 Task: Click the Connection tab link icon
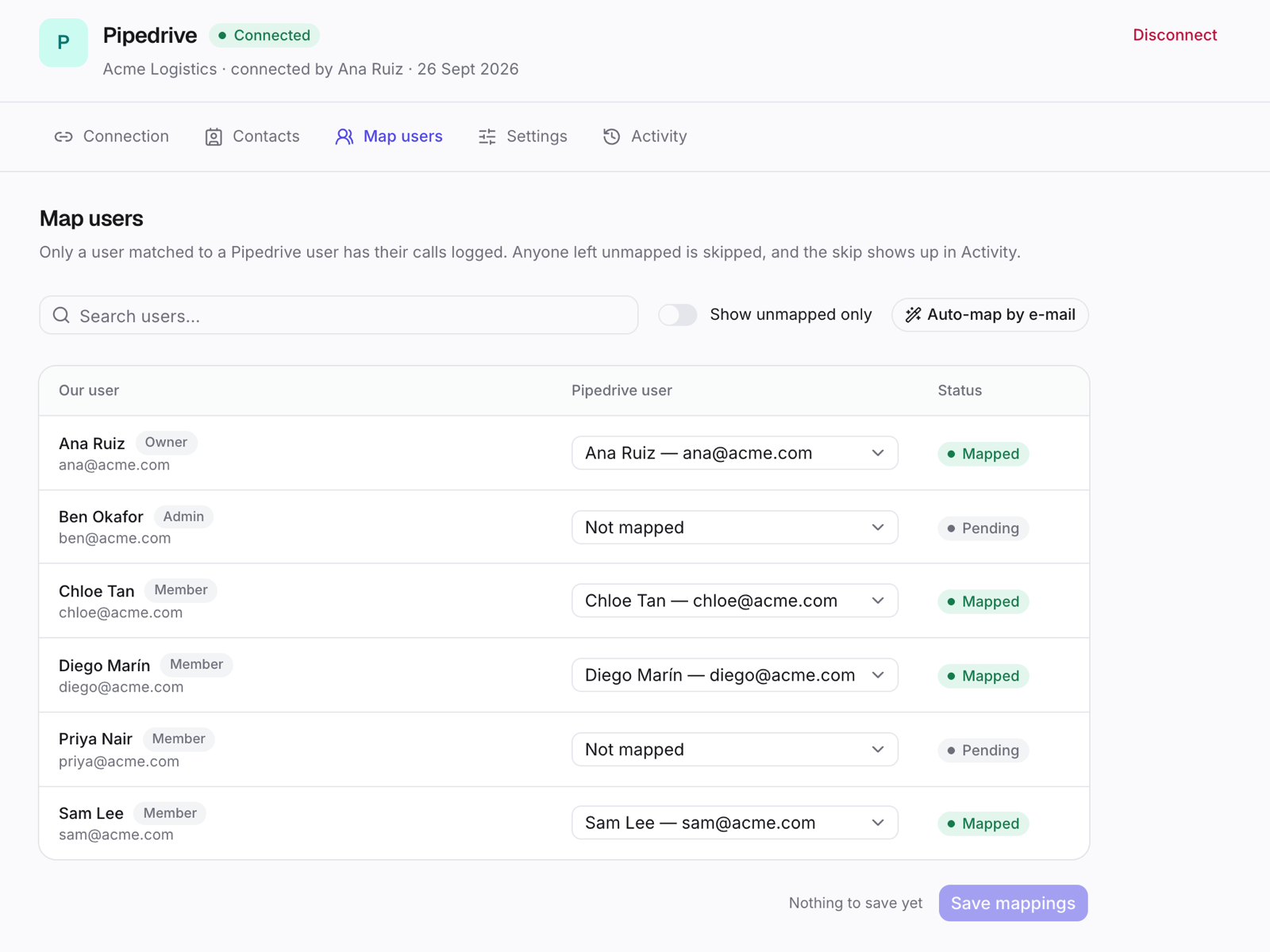tap(63, 136)
